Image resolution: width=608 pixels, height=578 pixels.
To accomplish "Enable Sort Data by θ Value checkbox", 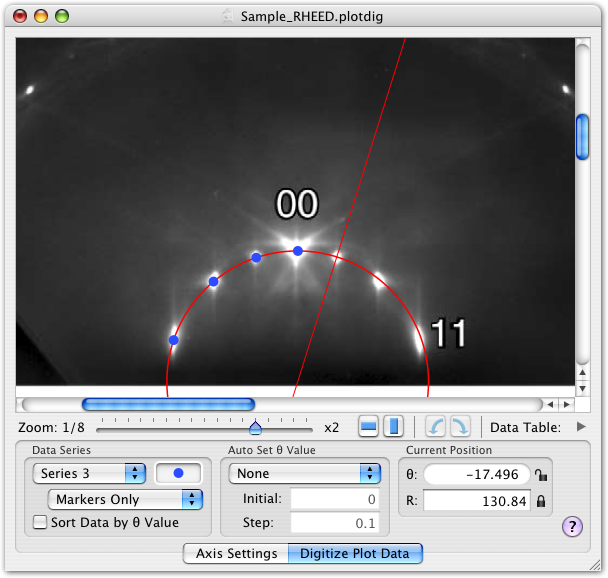I will (x=40, y=522).
